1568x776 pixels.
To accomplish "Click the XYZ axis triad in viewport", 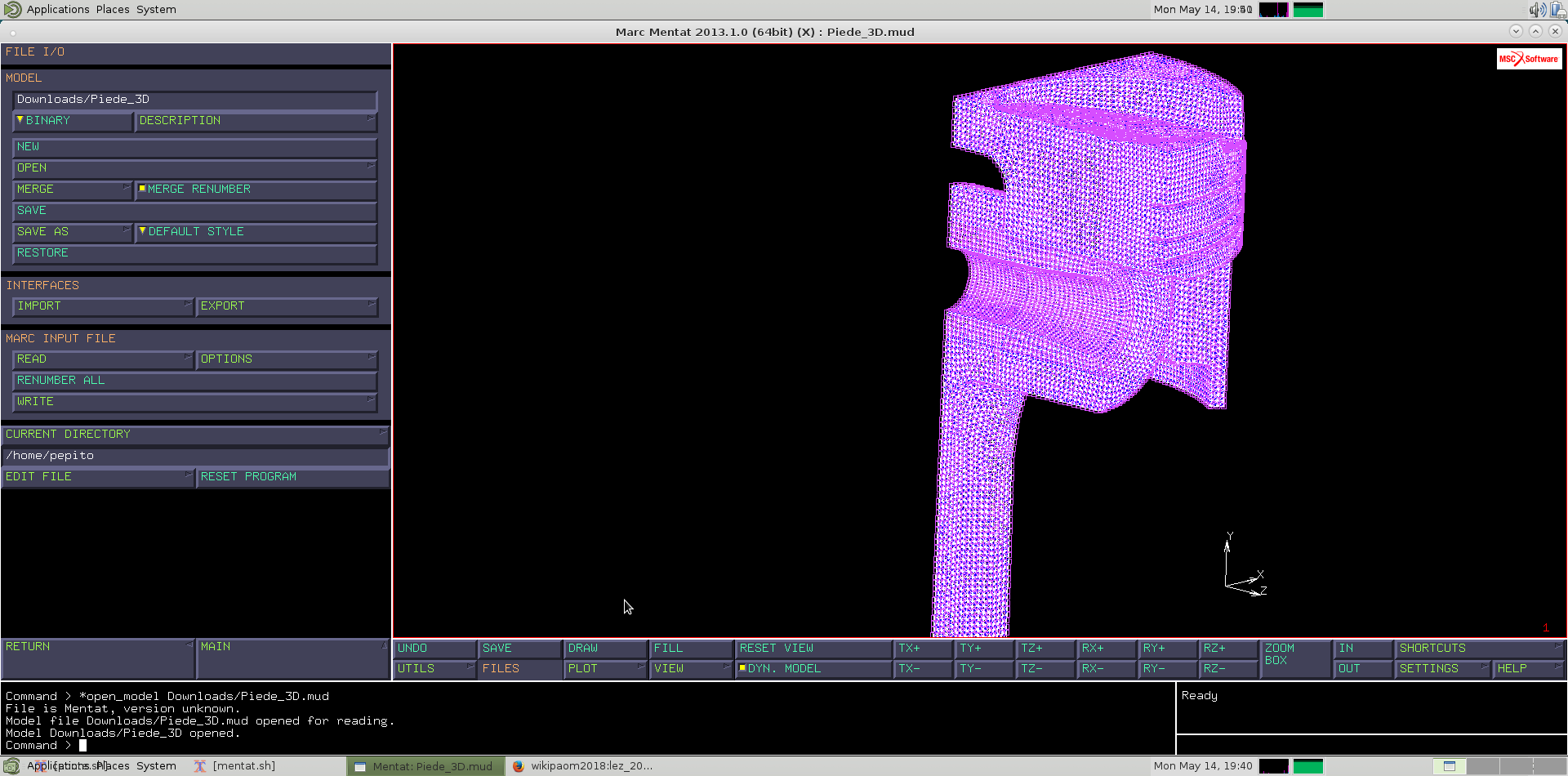I will point(1245,564).
